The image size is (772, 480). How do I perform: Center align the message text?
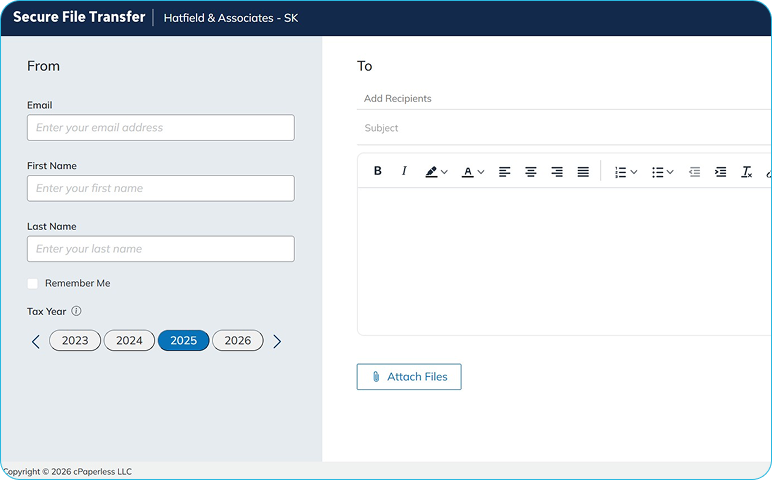coord(531,172)
